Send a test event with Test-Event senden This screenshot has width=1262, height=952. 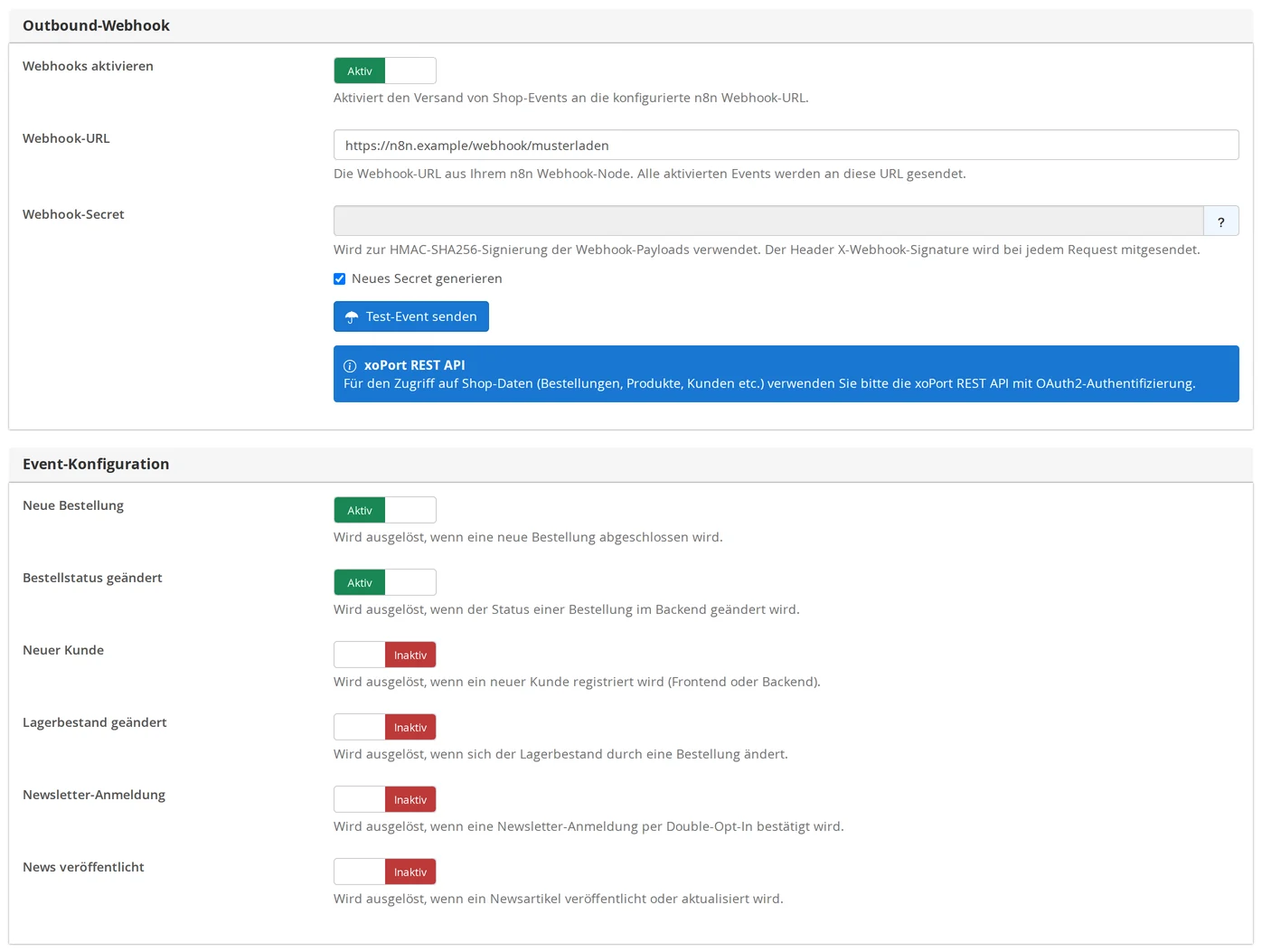[x=411, y=316]
